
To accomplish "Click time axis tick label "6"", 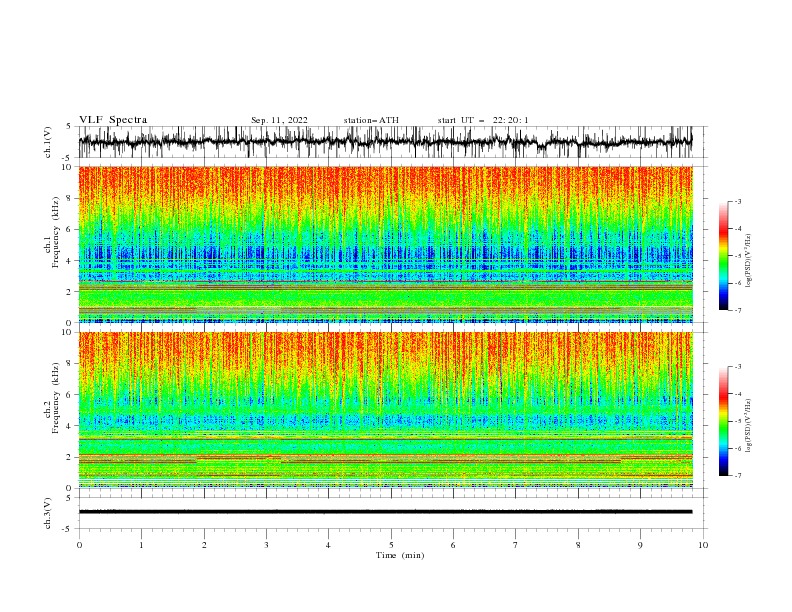I will point(453,545).
